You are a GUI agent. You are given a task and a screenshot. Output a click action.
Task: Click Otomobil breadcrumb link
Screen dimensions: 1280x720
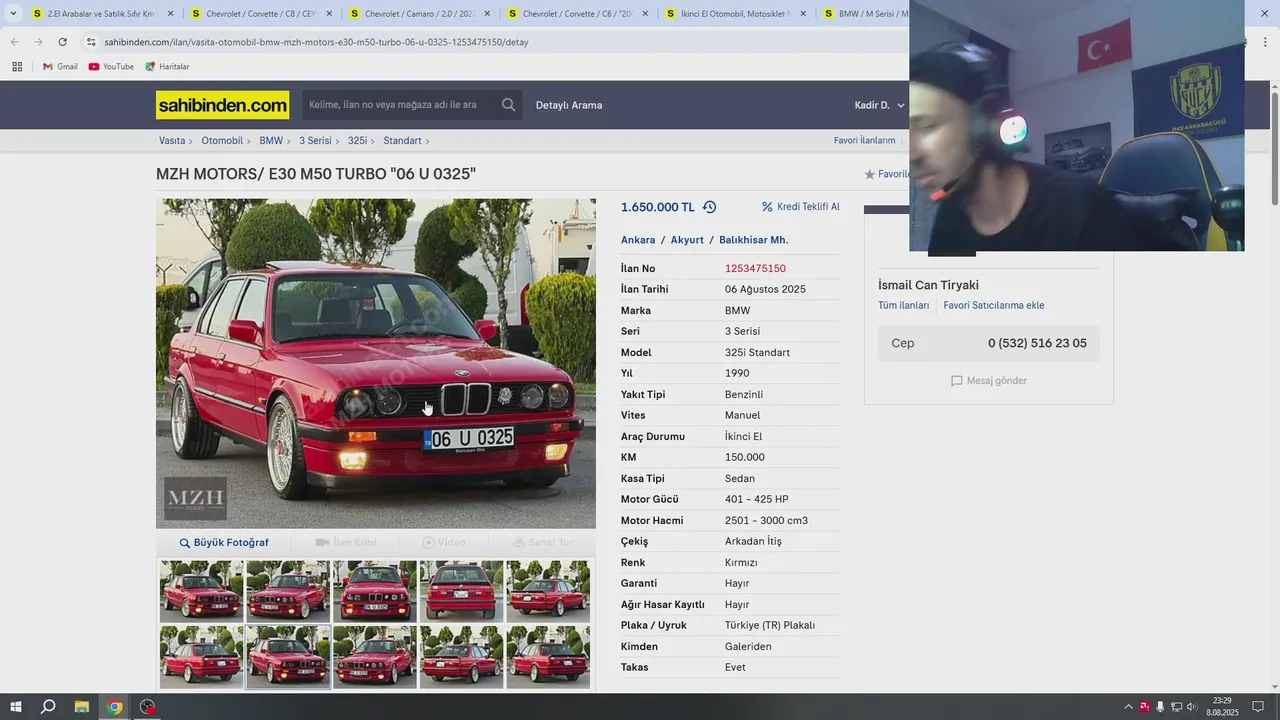(222, 141)
